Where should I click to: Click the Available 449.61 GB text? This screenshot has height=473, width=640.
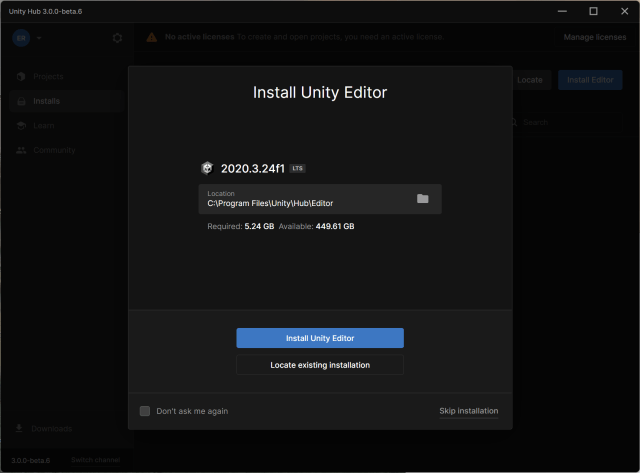point(316,226)
